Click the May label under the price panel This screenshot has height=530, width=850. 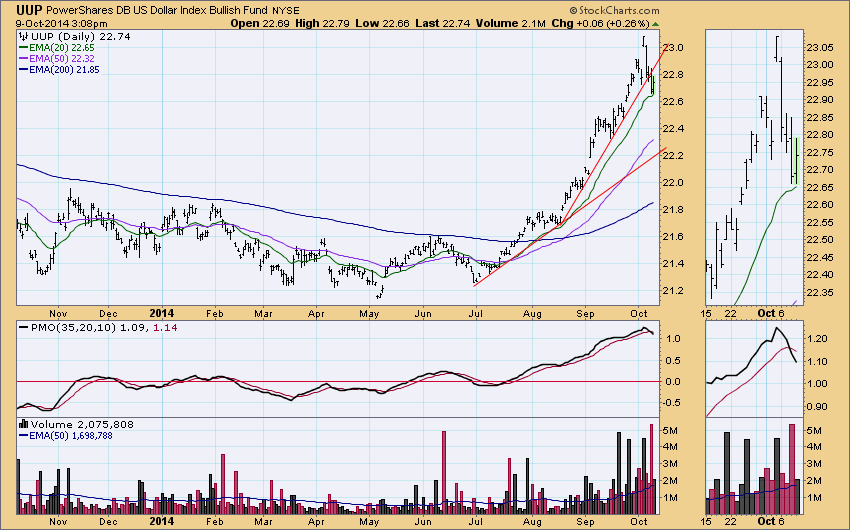[x=369, y=314]
